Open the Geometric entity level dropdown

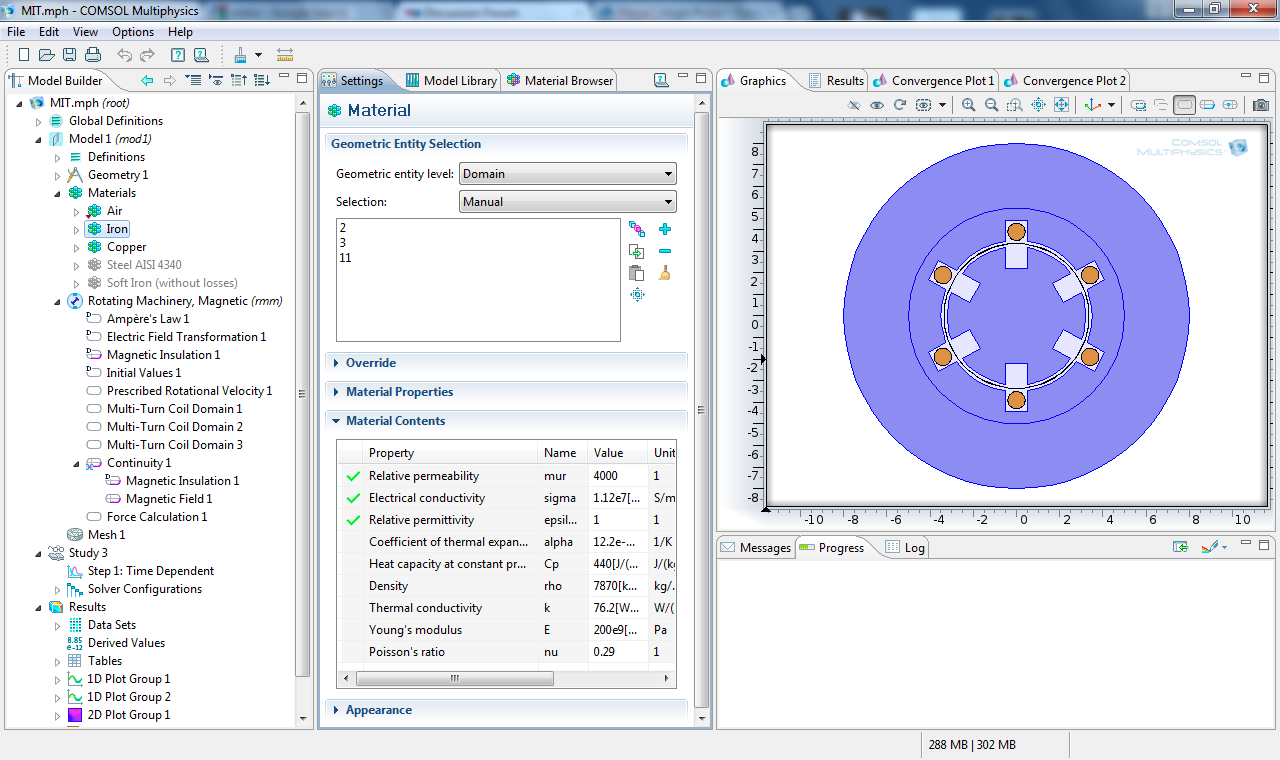coord(567,174)
